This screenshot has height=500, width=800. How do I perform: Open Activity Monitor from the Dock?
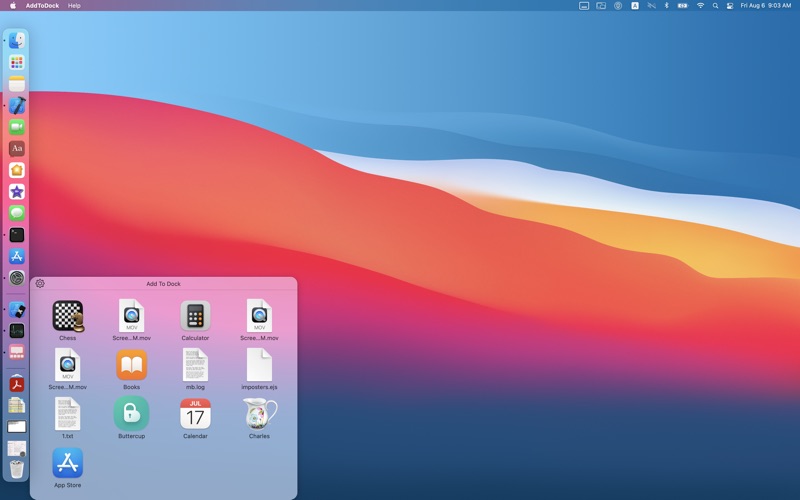pos(17,331)
